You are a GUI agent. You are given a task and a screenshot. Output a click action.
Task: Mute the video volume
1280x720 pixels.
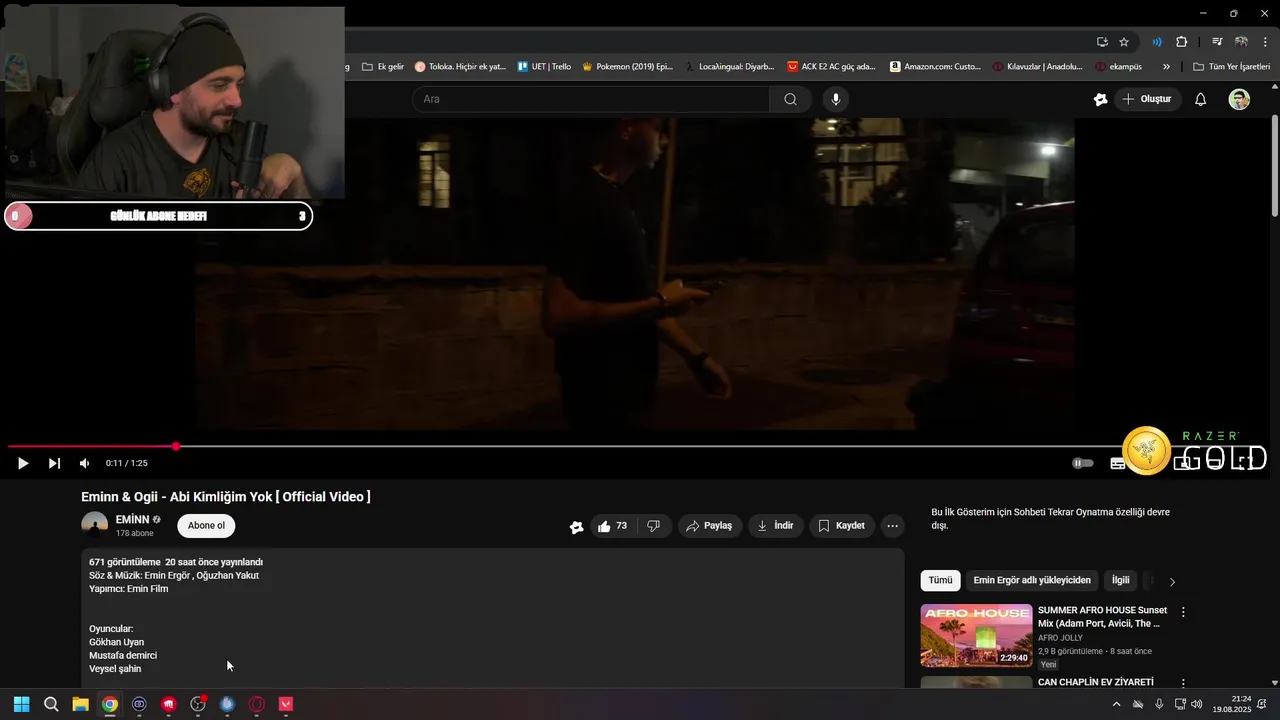(84, 463)
